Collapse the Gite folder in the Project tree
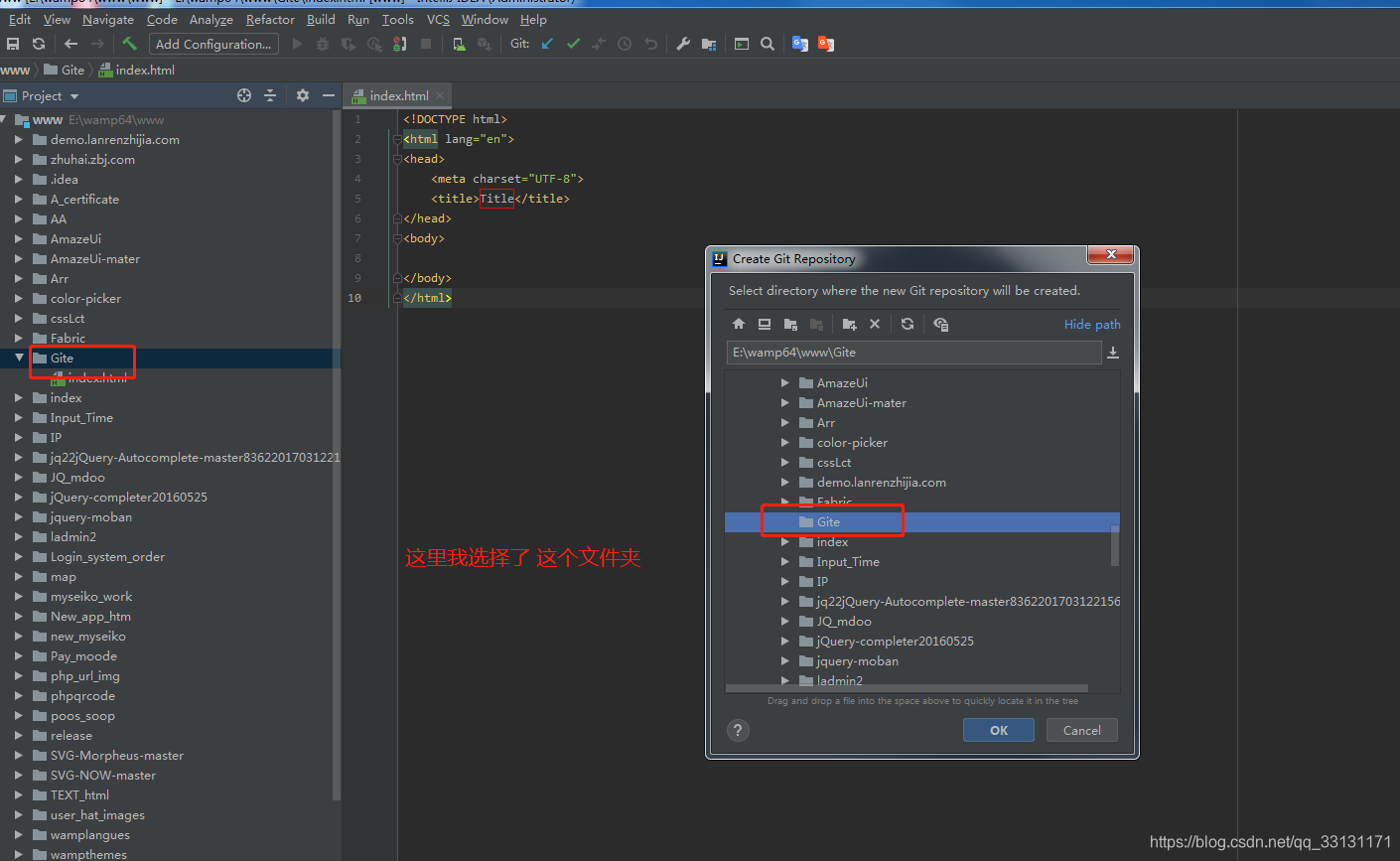Viewport: 1400px width, 861px height. [x=18, y=358]
